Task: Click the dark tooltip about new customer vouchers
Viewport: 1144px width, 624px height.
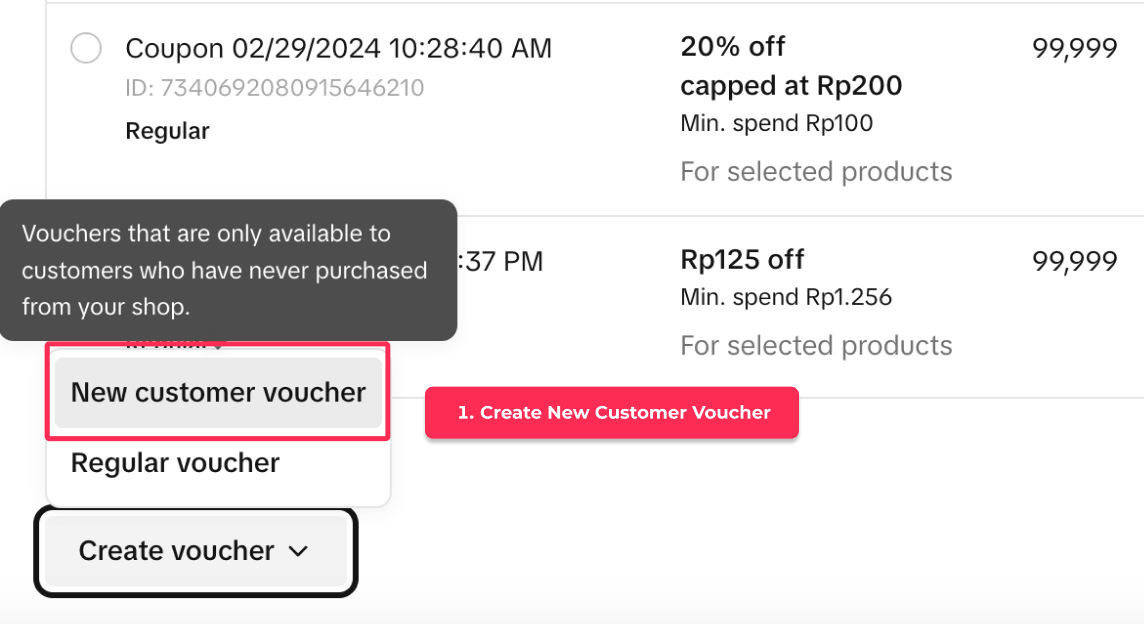Action: 228,270
